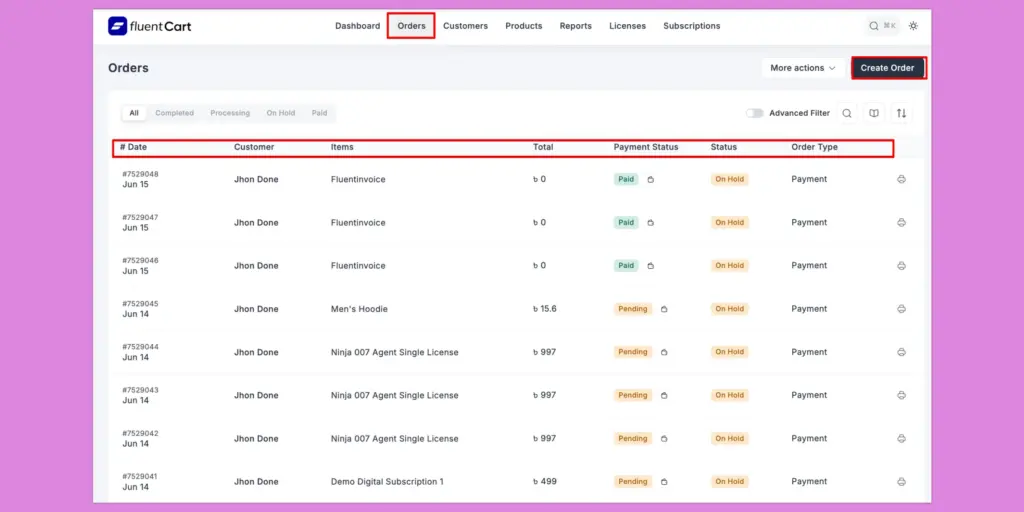1024x512 pixels.
Task: Click total ৳ 15.6 on Men's Hoodie row
Action: tap(545, 309)
